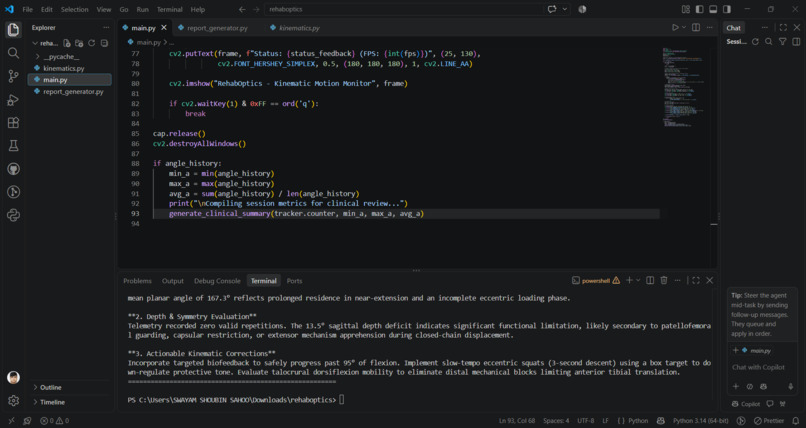Open notifications bell in status bar

click(796, 421)
